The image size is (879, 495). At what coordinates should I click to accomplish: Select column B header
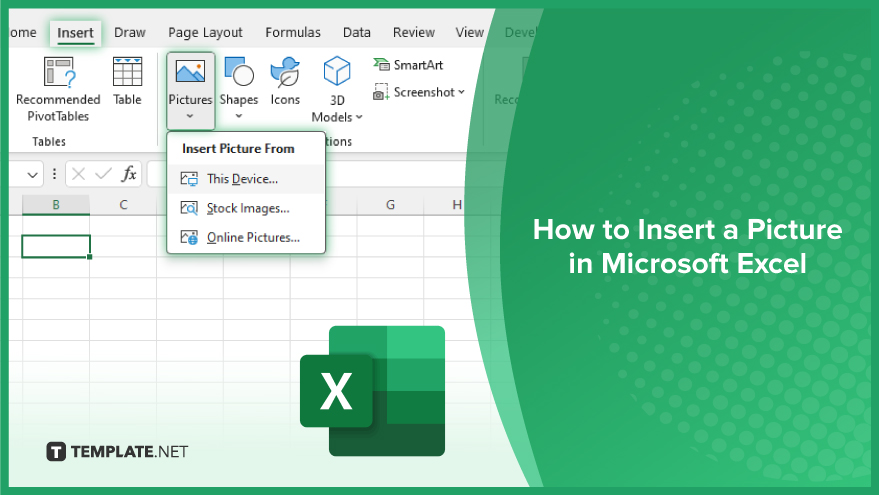(x=56, y=205)
